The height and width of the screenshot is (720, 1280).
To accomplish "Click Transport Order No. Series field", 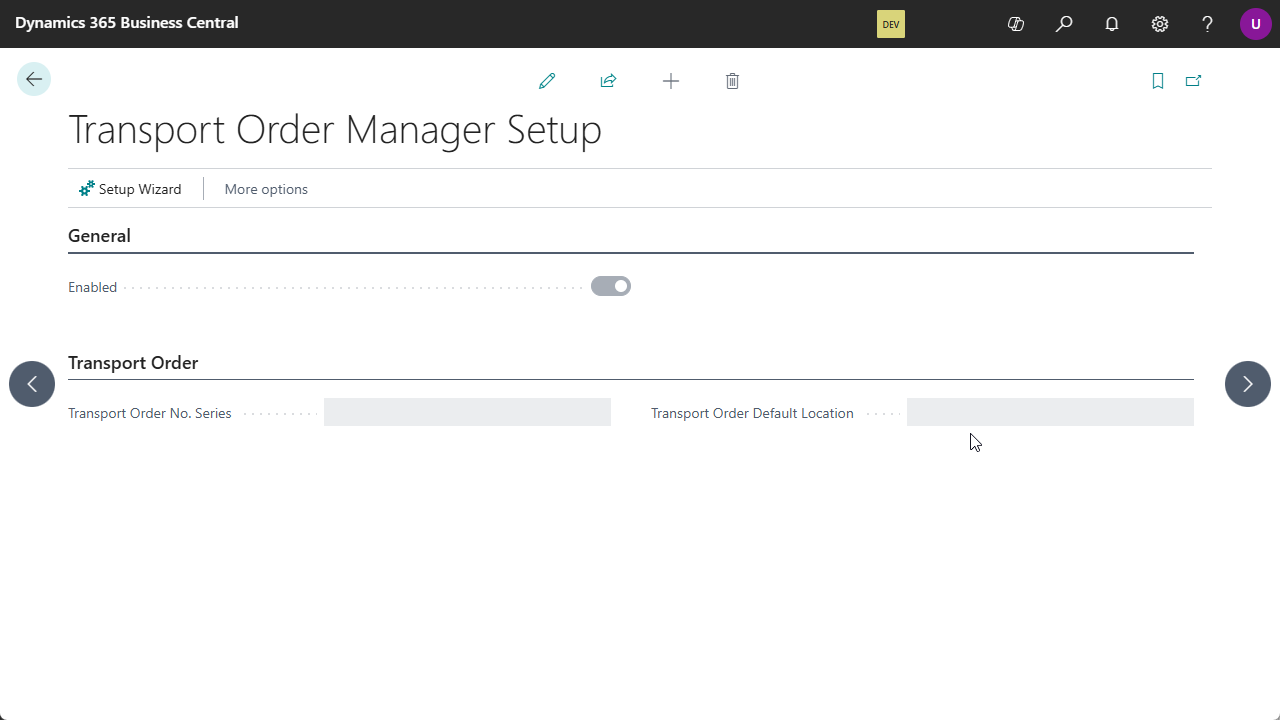I will [x=467, y=412].
